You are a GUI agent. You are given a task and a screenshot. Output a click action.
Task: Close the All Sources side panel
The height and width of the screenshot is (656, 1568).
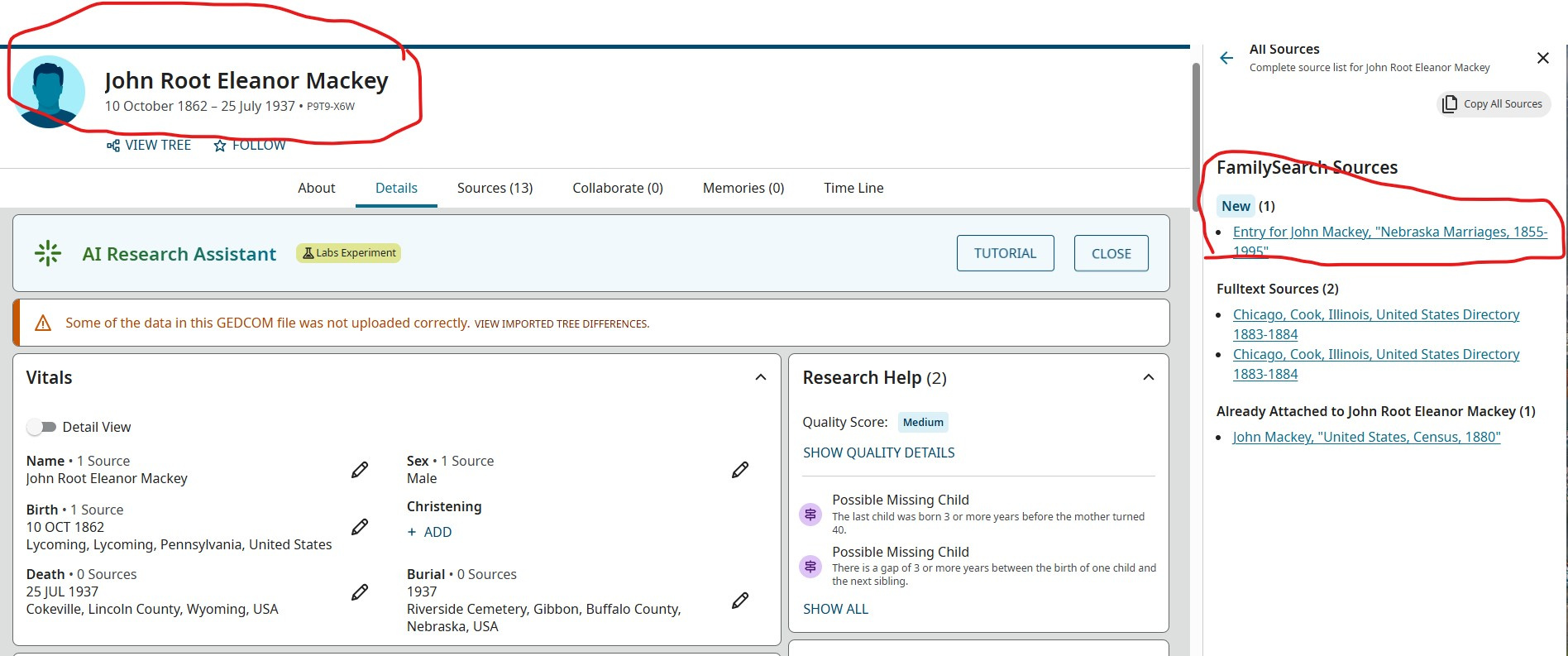coord(1542,58)
